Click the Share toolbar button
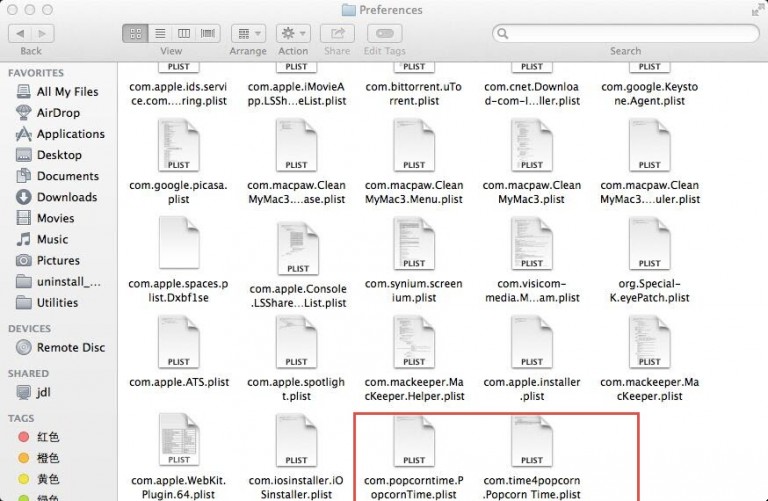The image size is (768, 501). pyautogui.click(x=337, y=33)
